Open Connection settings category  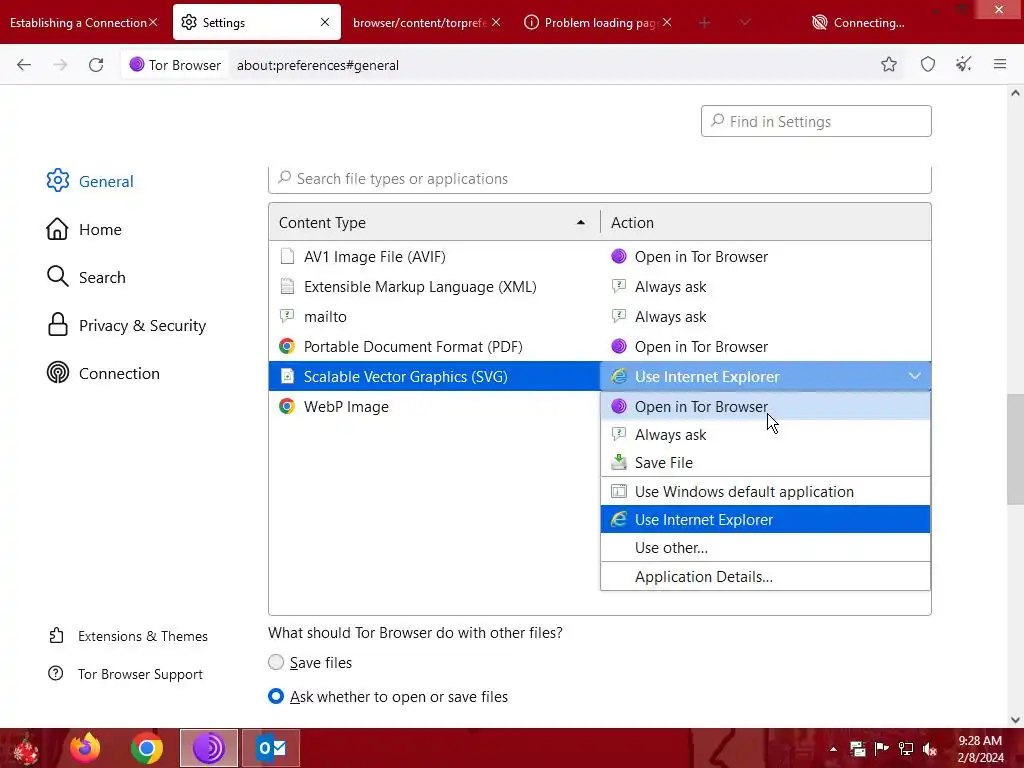[103, 373]
